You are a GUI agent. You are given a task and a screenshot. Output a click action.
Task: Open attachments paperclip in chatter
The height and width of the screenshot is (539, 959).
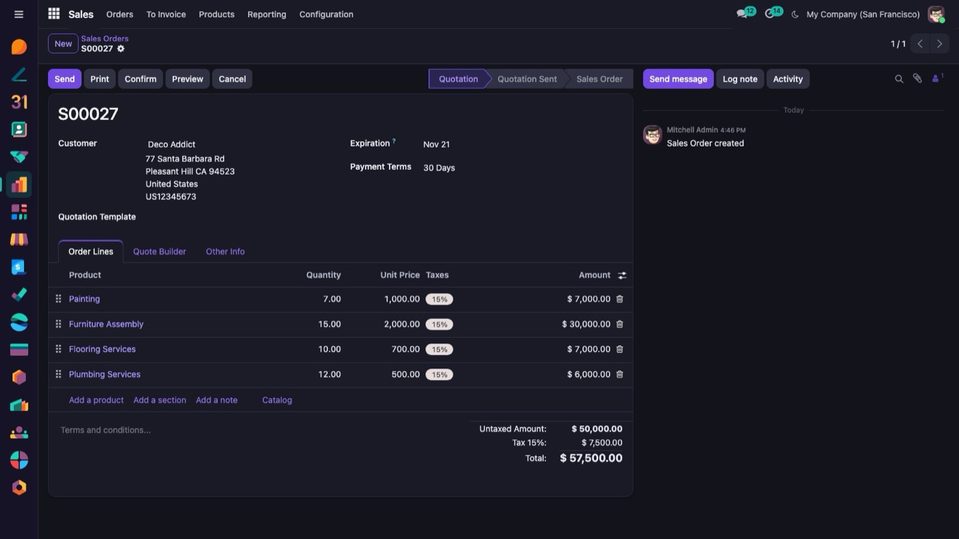point(917,78)
